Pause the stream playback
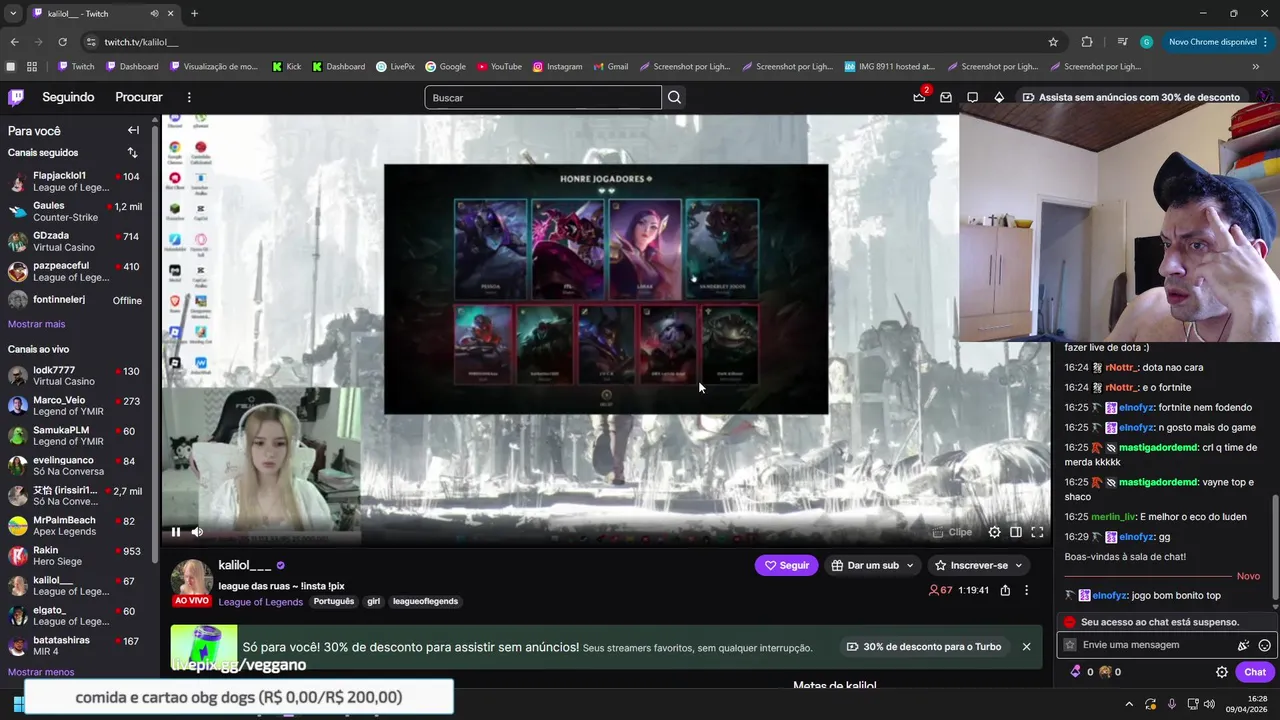 coord(176,532)
